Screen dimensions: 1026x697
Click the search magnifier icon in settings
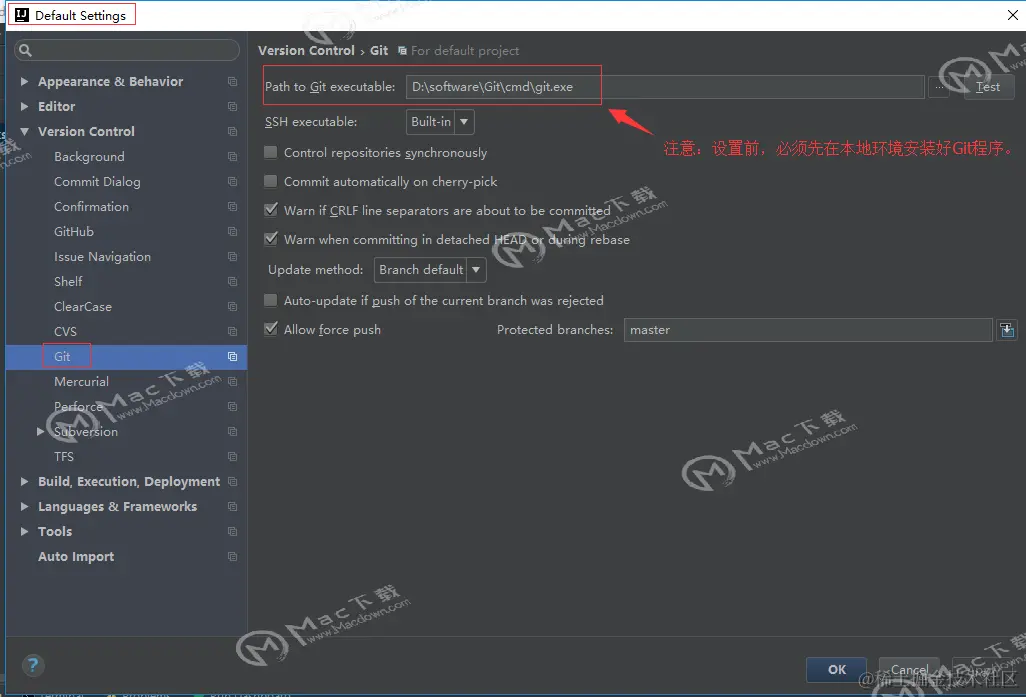26,50
